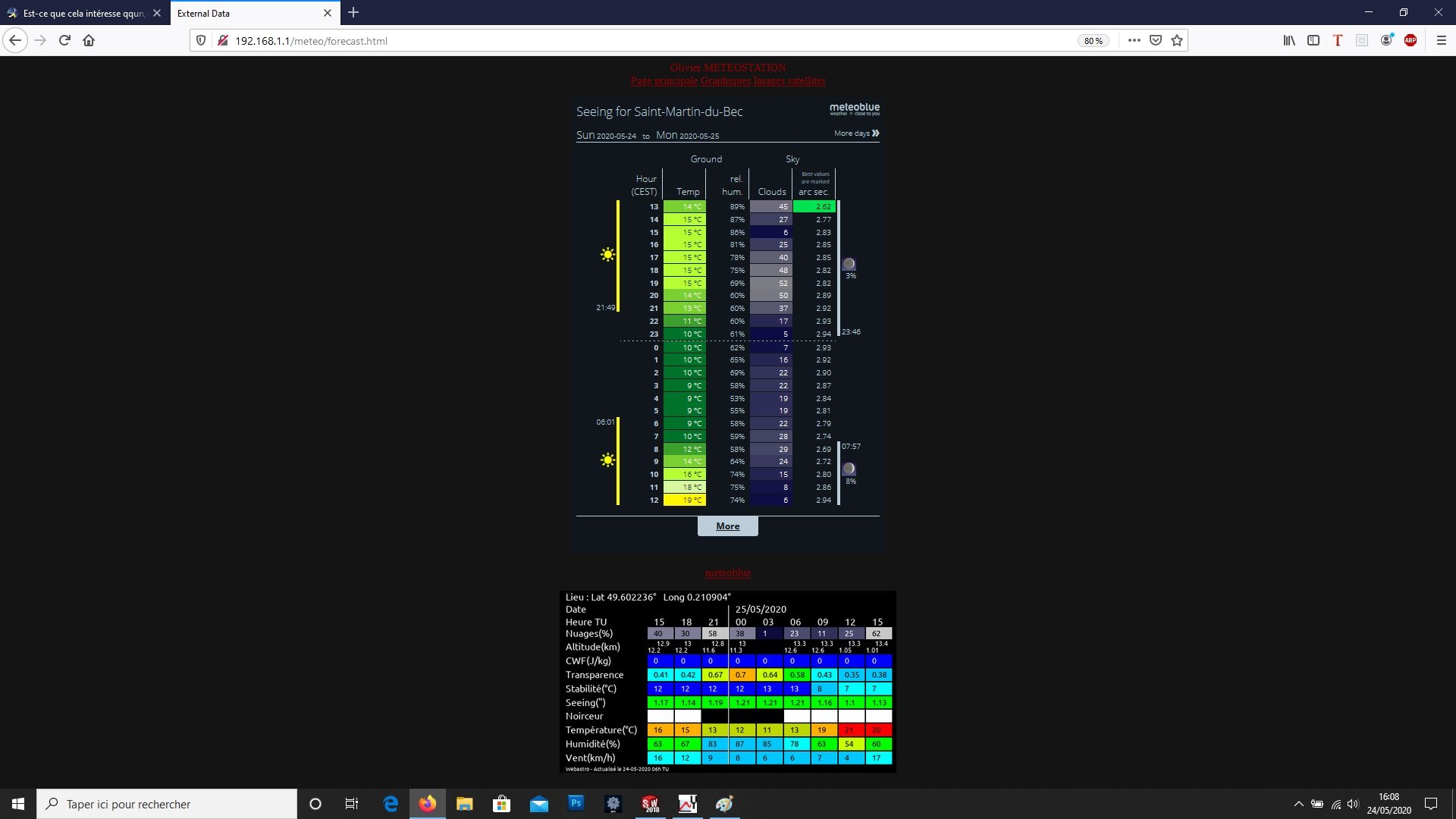1456x819 pixels.
Task: Open the Firefox library icon
Action: tap(1289, 41)
